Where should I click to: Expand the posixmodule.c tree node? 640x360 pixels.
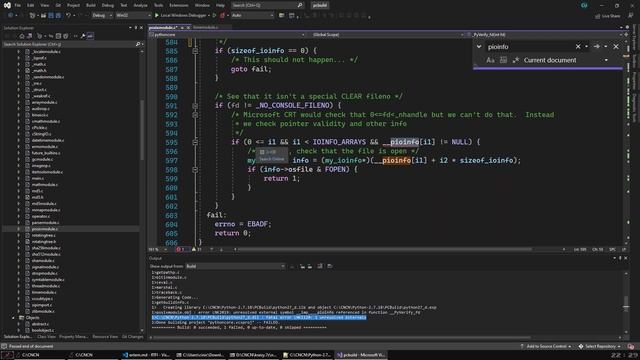pos(19,229)
